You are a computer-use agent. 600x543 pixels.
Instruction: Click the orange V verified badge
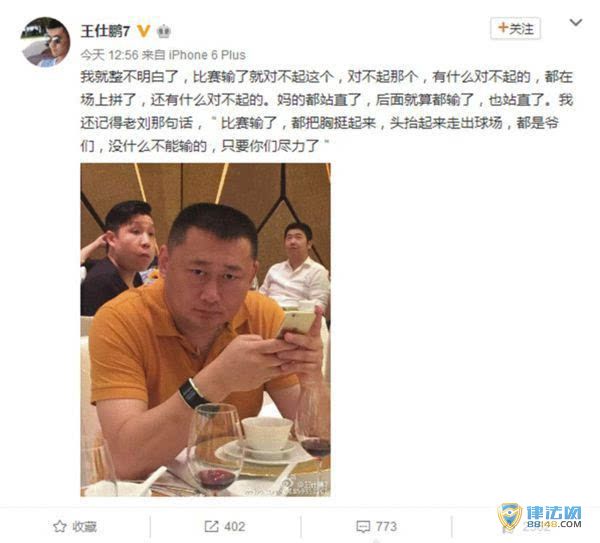pos(143,31)
